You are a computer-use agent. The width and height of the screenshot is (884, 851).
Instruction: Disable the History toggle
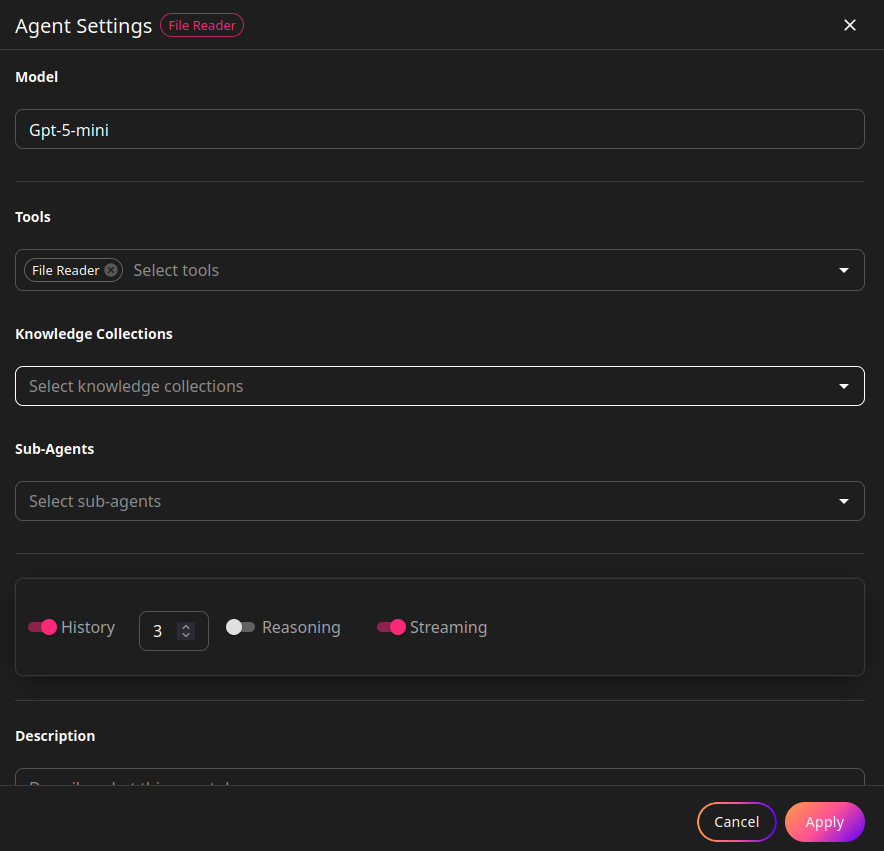(41, 627)
